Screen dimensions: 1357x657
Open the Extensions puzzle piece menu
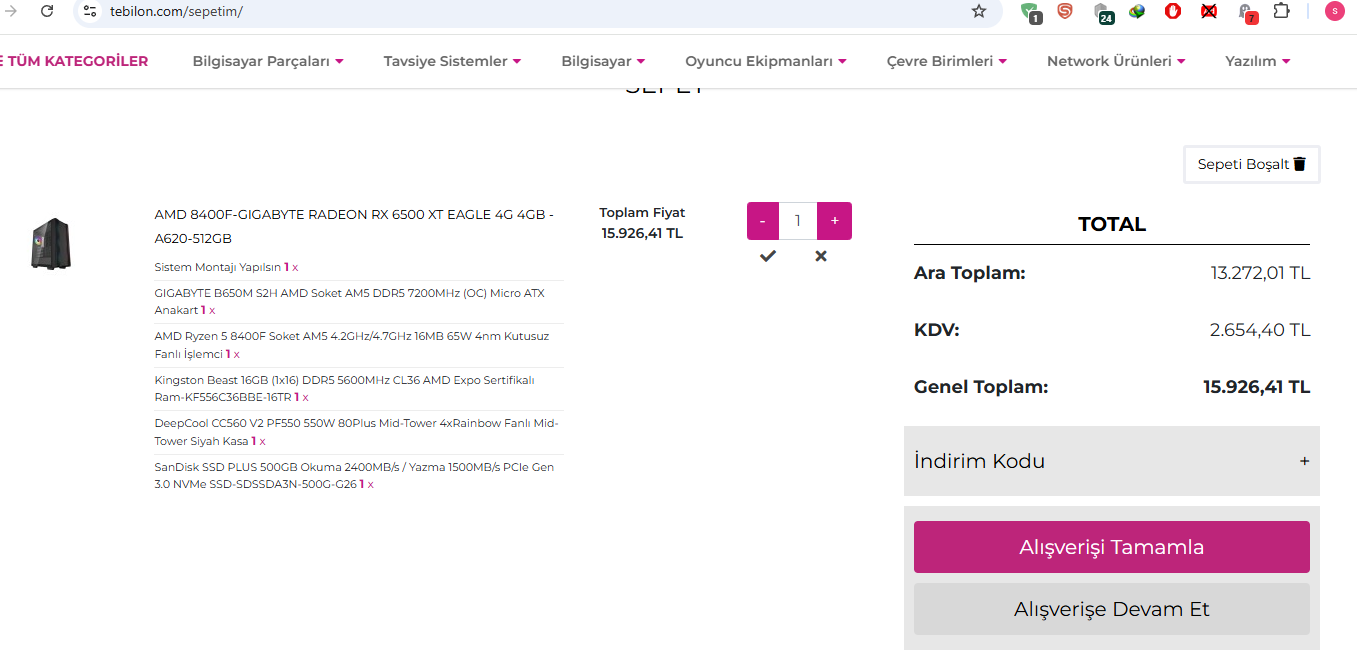point(1281,11)
